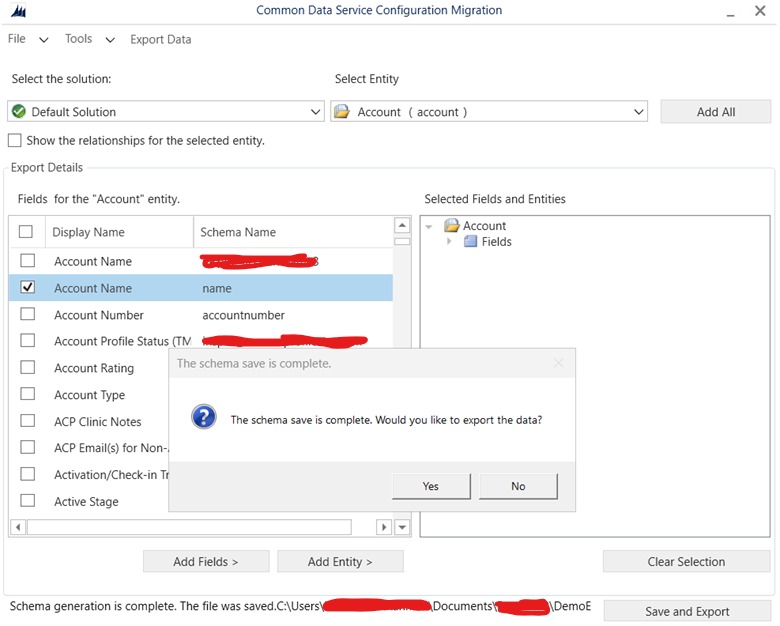Check the ACP Email(s) for Non- checkbox

[x=28, y=447]
